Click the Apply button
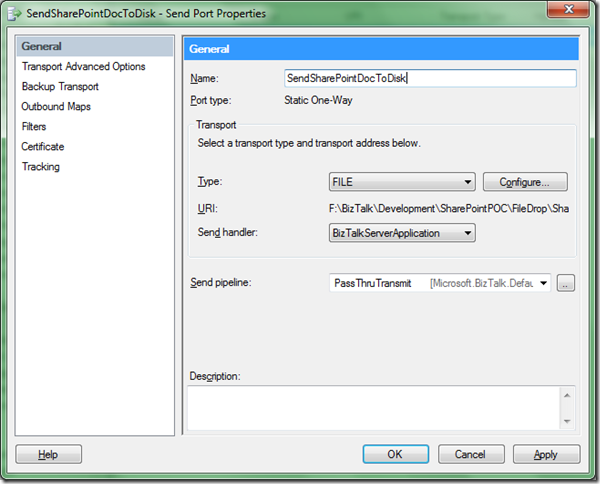The width and height of the screenshot is (600, 484). click(546, 454)
